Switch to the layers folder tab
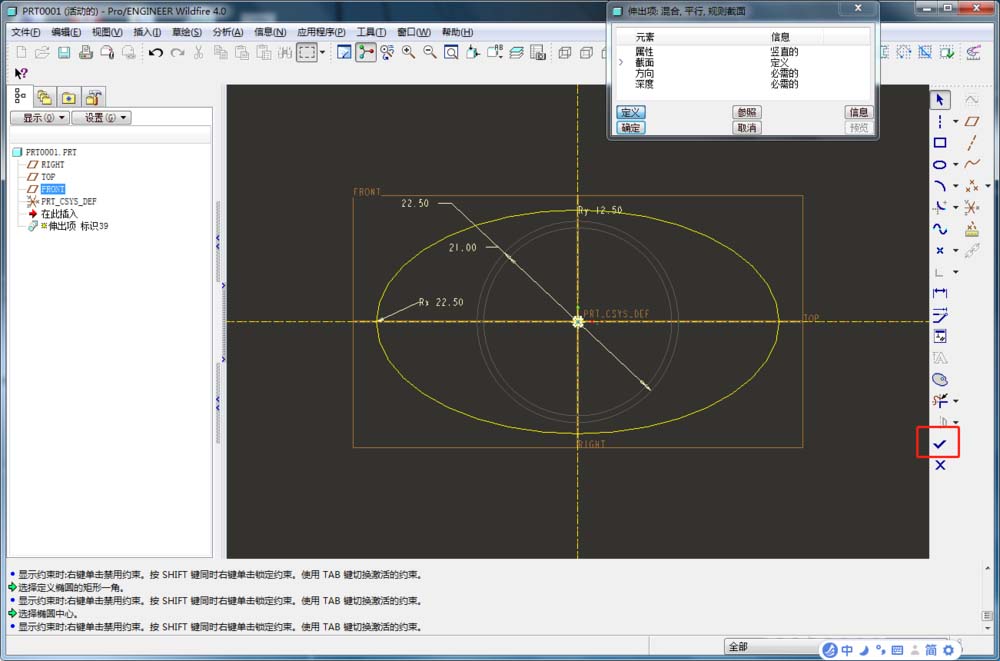Viewport: 1000px width, 661px height. tap(45, 98)
